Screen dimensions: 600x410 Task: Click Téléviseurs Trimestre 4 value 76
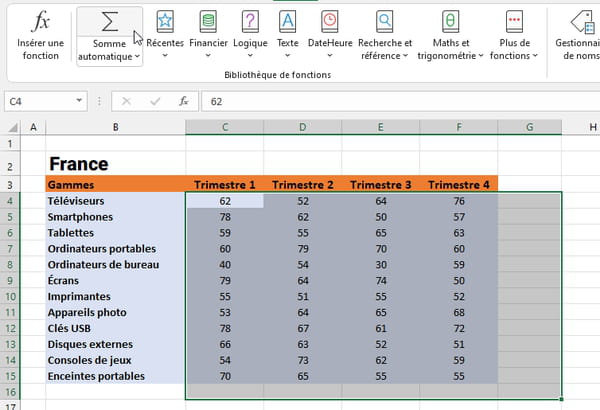459,201
